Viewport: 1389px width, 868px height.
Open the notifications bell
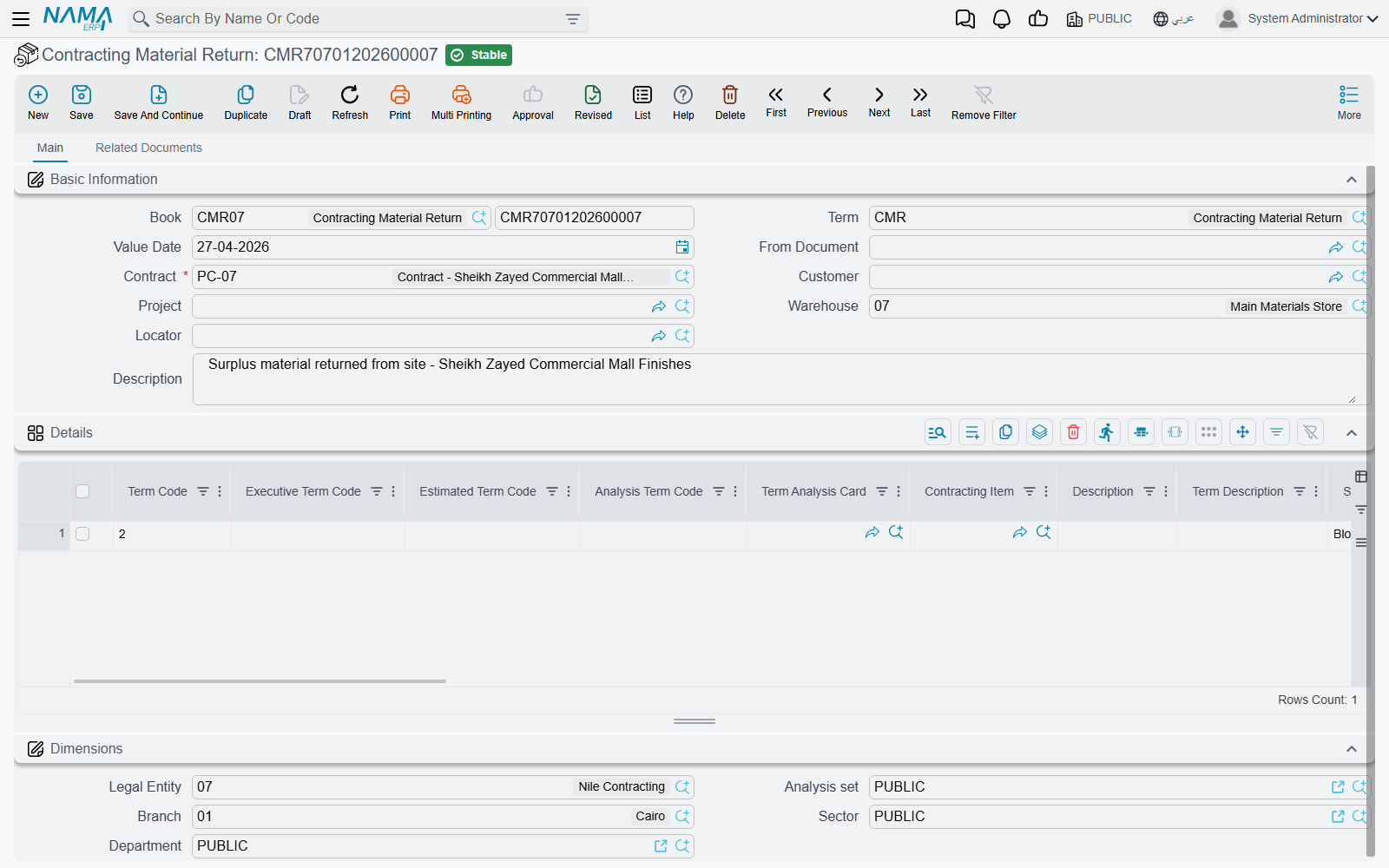(1002, 19)
